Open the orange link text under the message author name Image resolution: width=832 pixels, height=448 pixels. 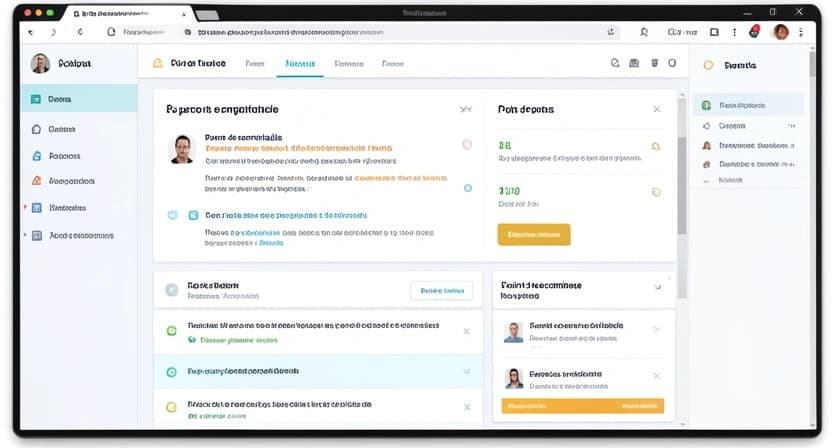point(299,148)
